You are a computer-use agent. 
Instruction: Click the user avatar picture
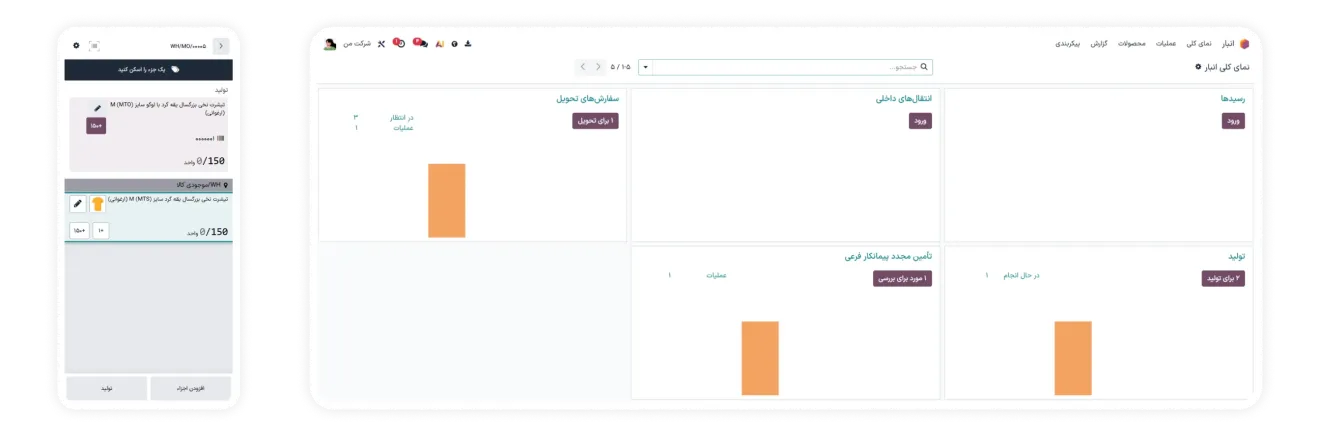point(330,44)
